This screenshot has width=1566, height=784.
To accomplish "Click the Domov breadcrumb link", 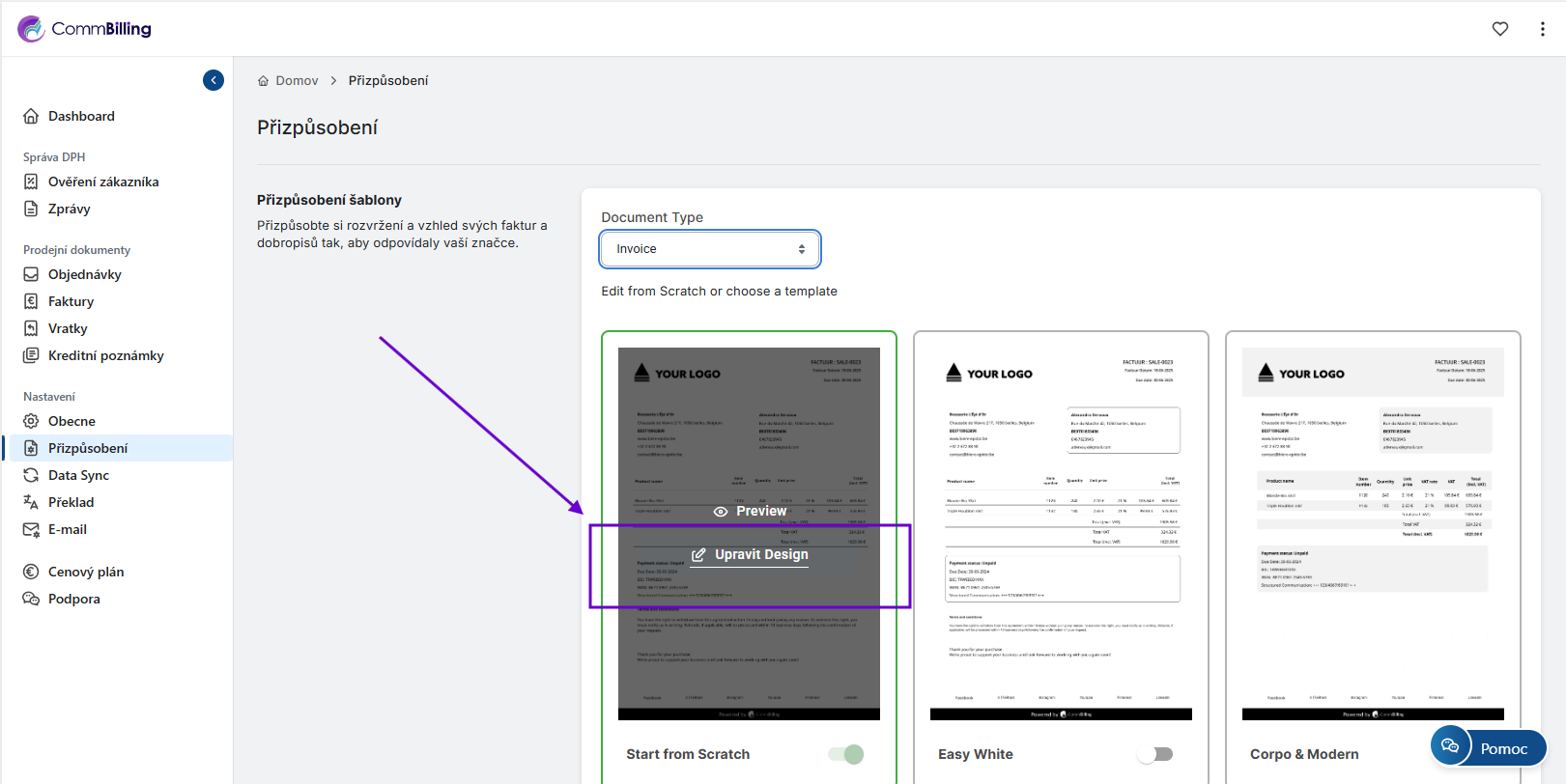I will click(x=296, y=81).
